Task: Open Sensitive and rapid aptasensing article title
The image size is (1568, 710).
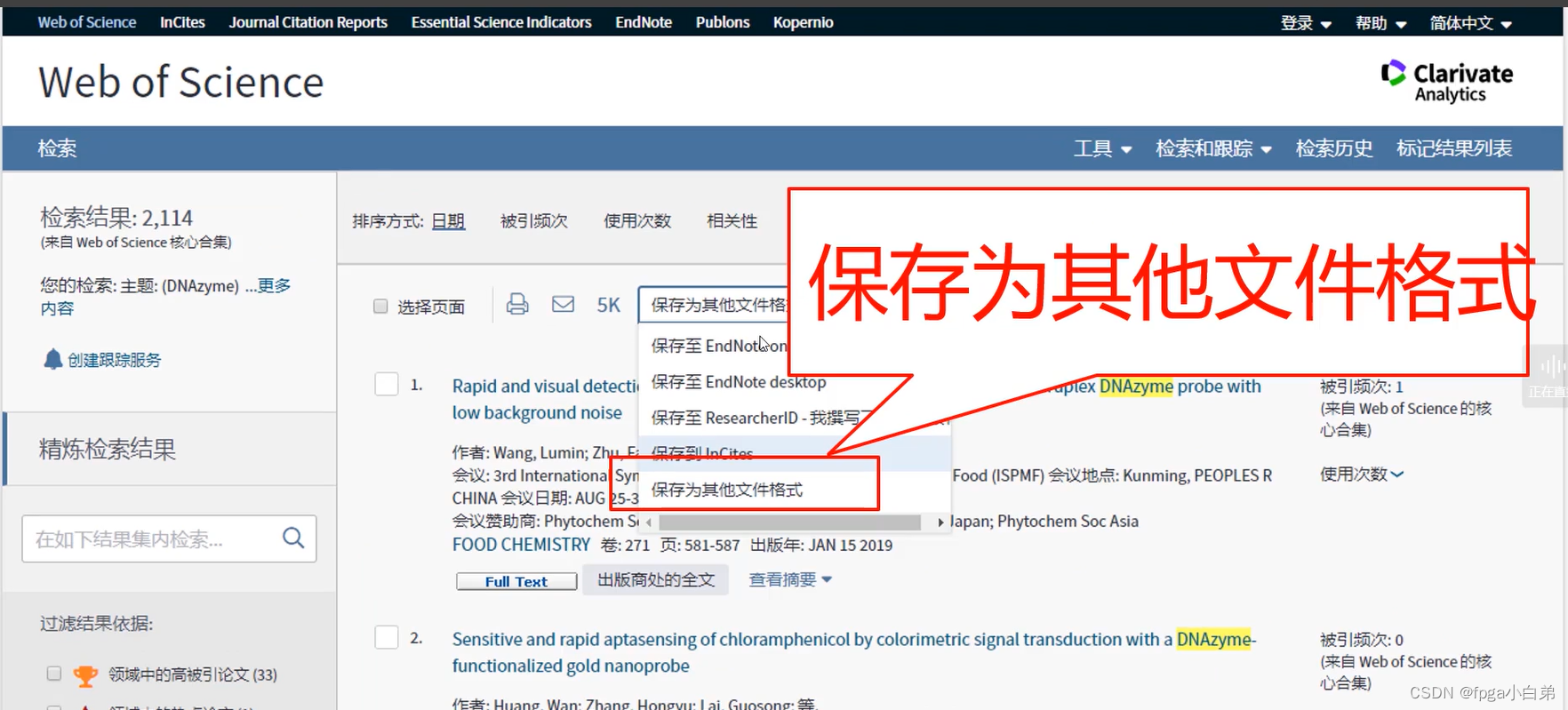Action: (x=853, y=652)
